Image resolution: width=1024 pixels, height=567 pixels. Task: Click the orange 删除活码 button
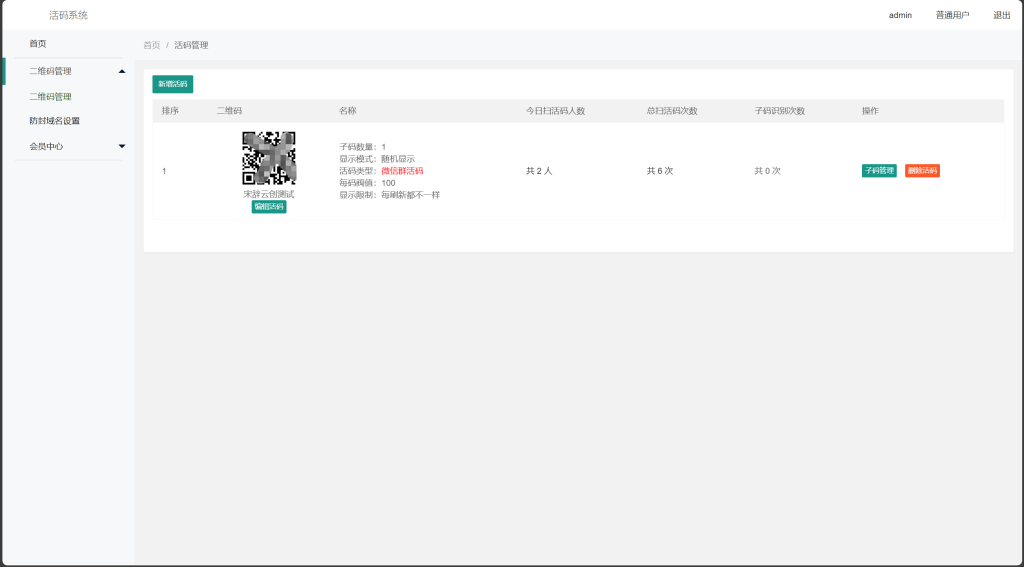click(922, 171)
